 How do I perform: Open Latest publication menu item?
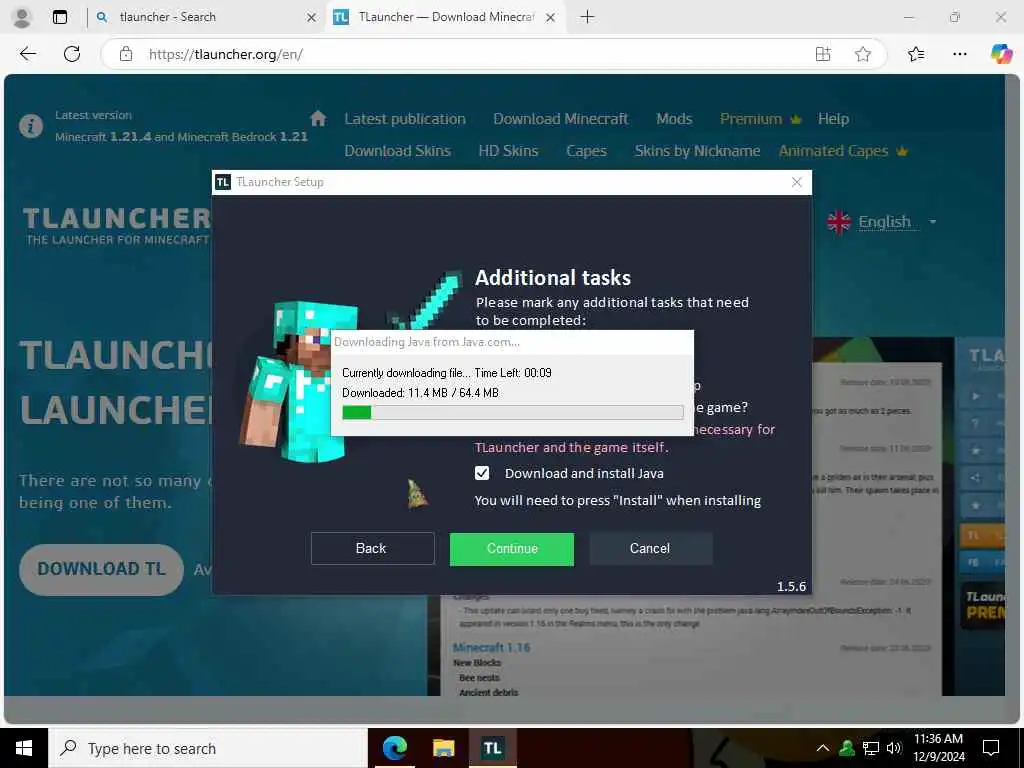405,119
